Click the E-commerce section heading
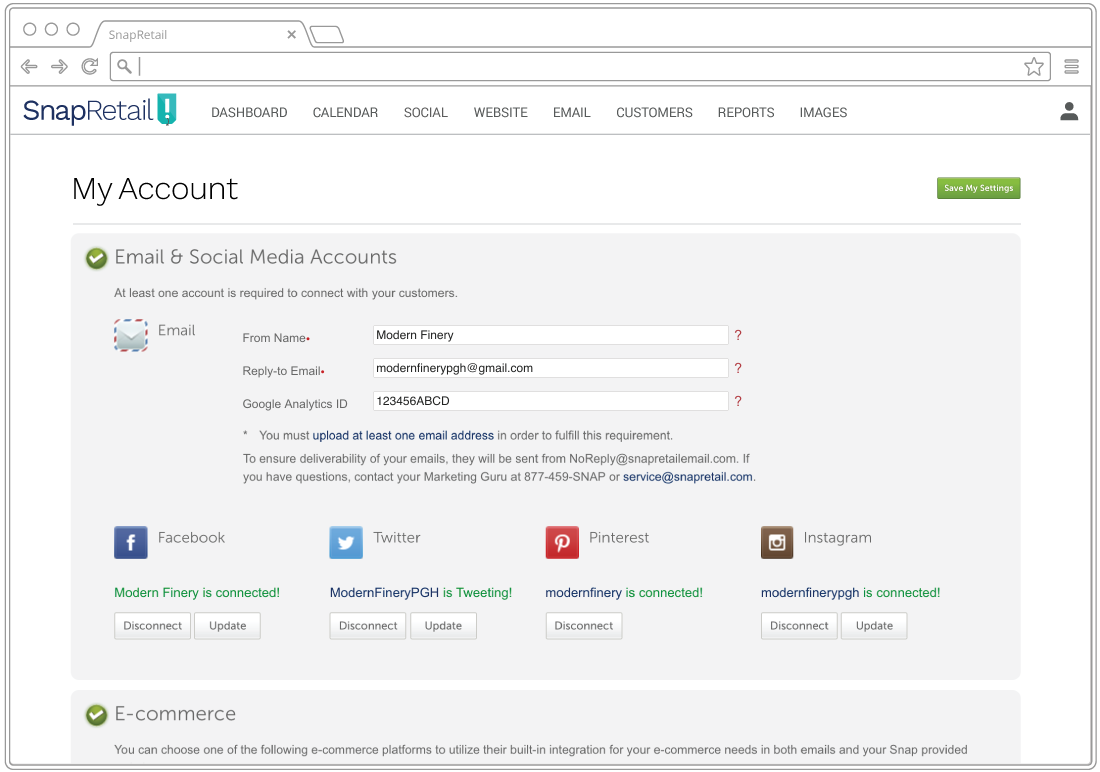The image size is (1100, 772). click(x=175, y=714)
